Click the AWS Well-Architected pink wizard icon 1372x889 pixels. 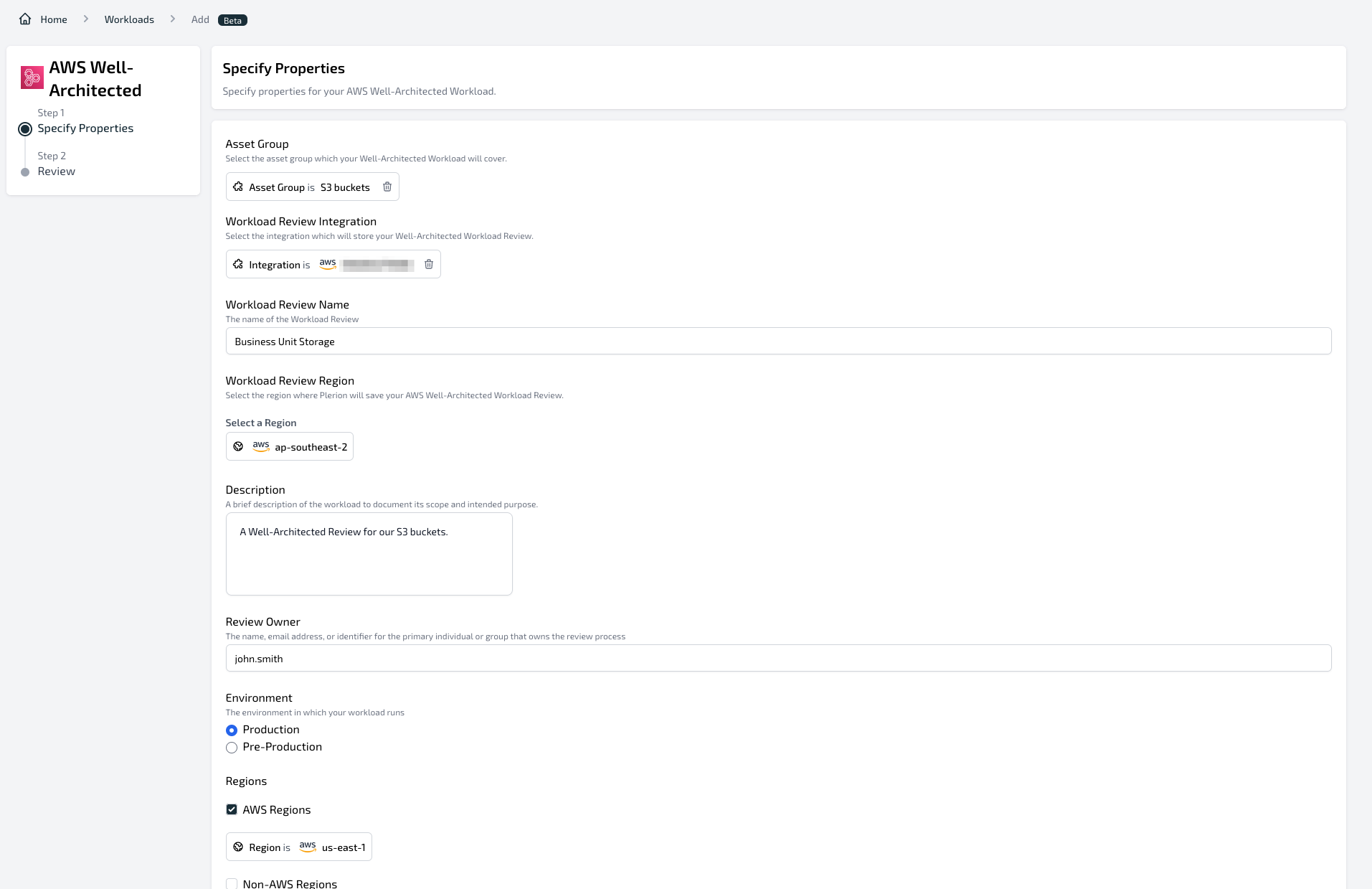click(32, 77)
